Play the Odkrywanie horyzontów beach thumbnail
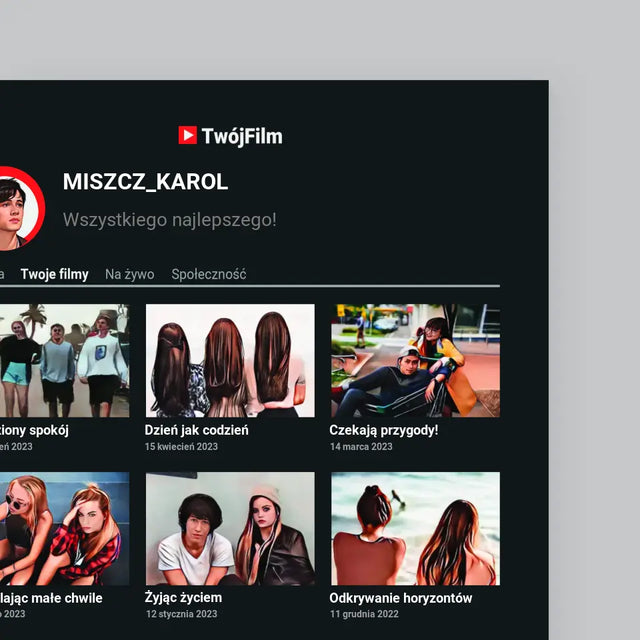The width and height of the screenshot is (640, 640). pos(415,528)
